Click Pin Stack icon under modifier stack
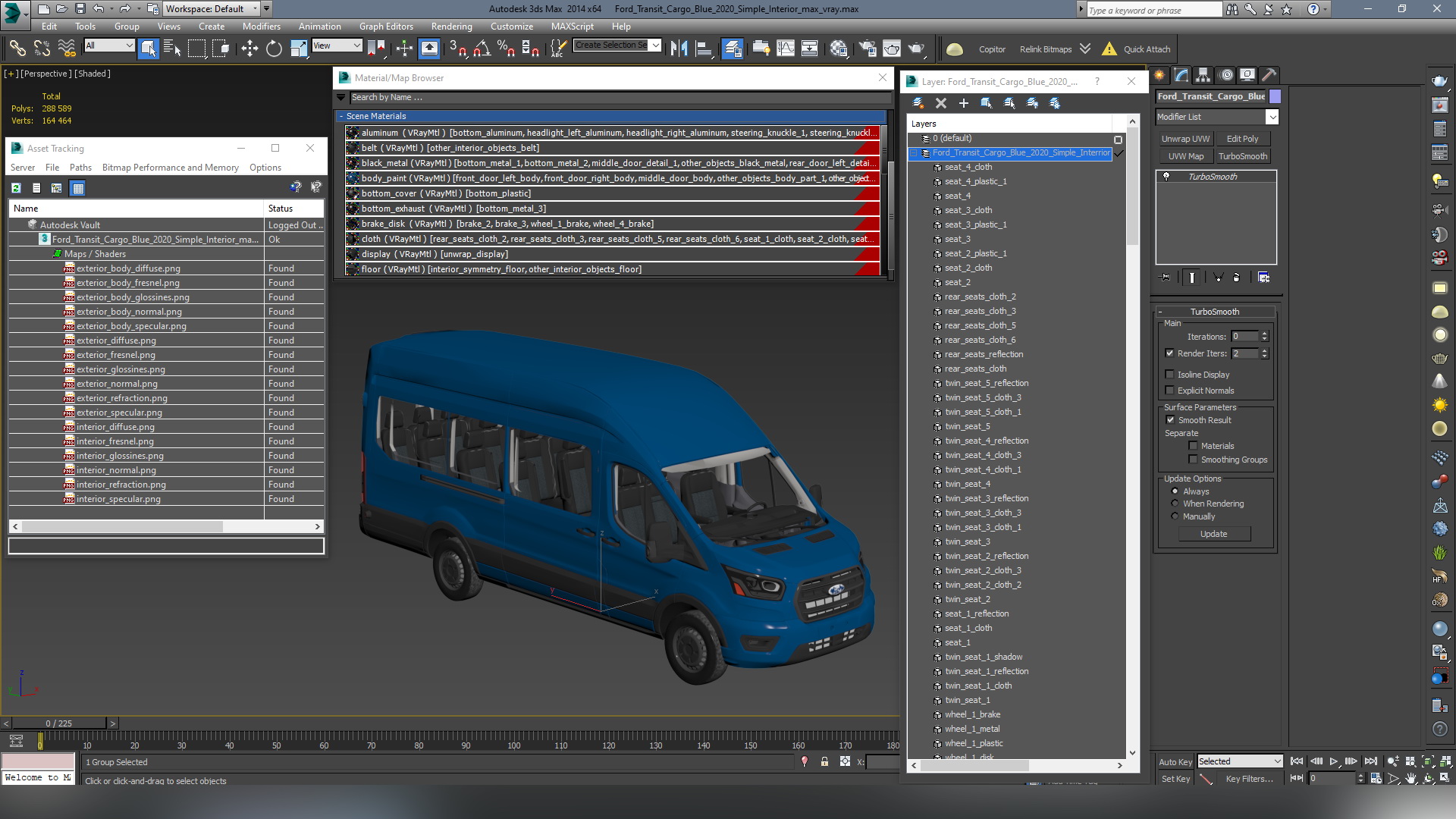This screenshot has height=819, width=1456. point(1166,278)
